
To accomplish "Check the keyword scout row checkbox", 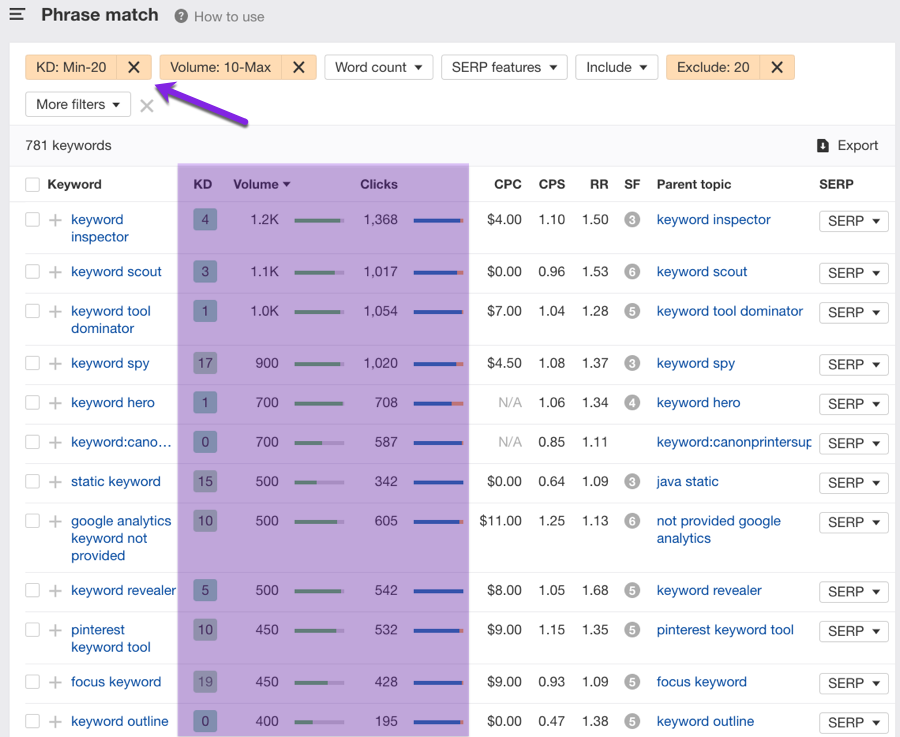I will (x=33, y=271).
